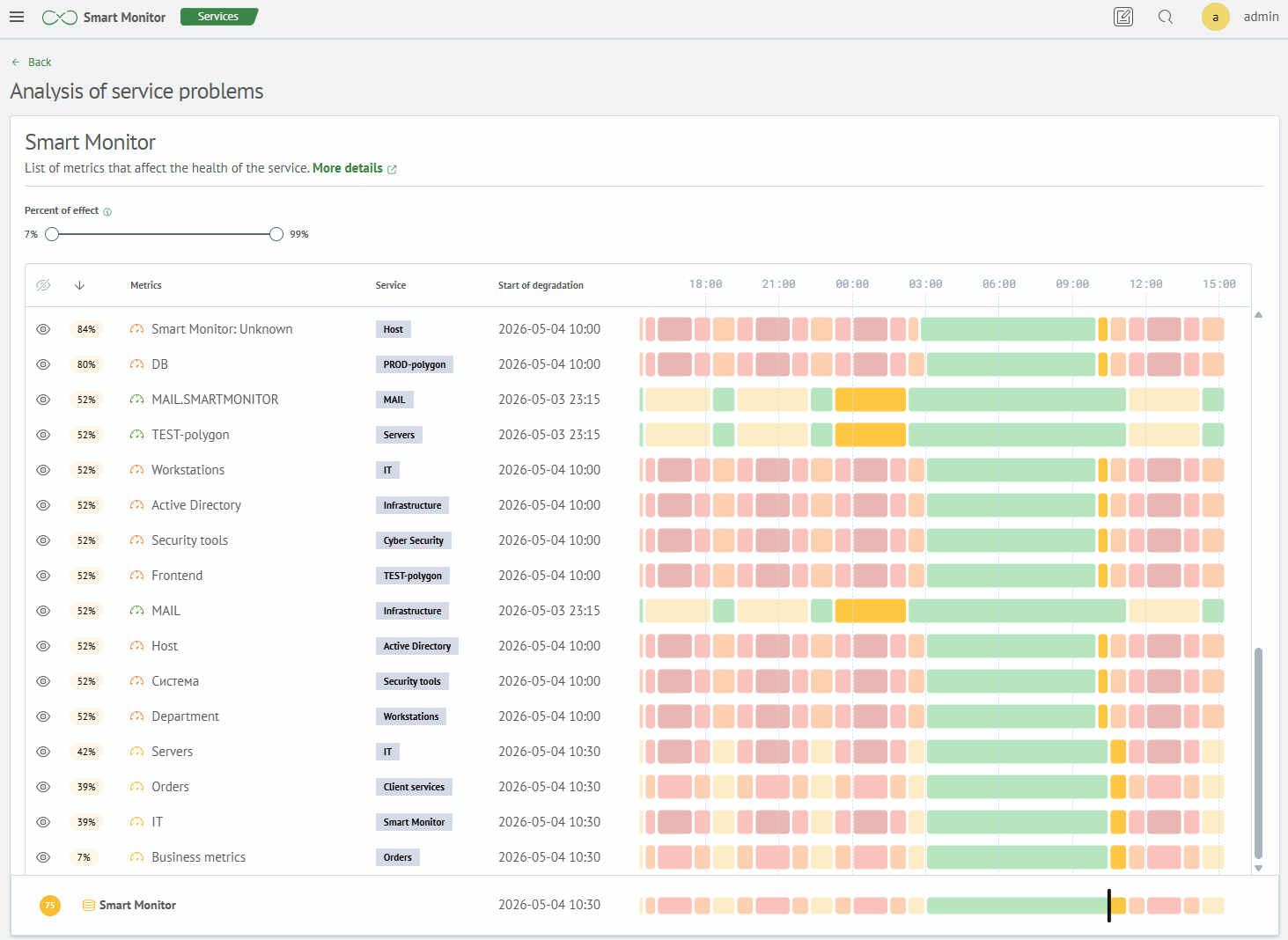Click the 84% effect badge
1288x940 pixels.
click(86, 329)
